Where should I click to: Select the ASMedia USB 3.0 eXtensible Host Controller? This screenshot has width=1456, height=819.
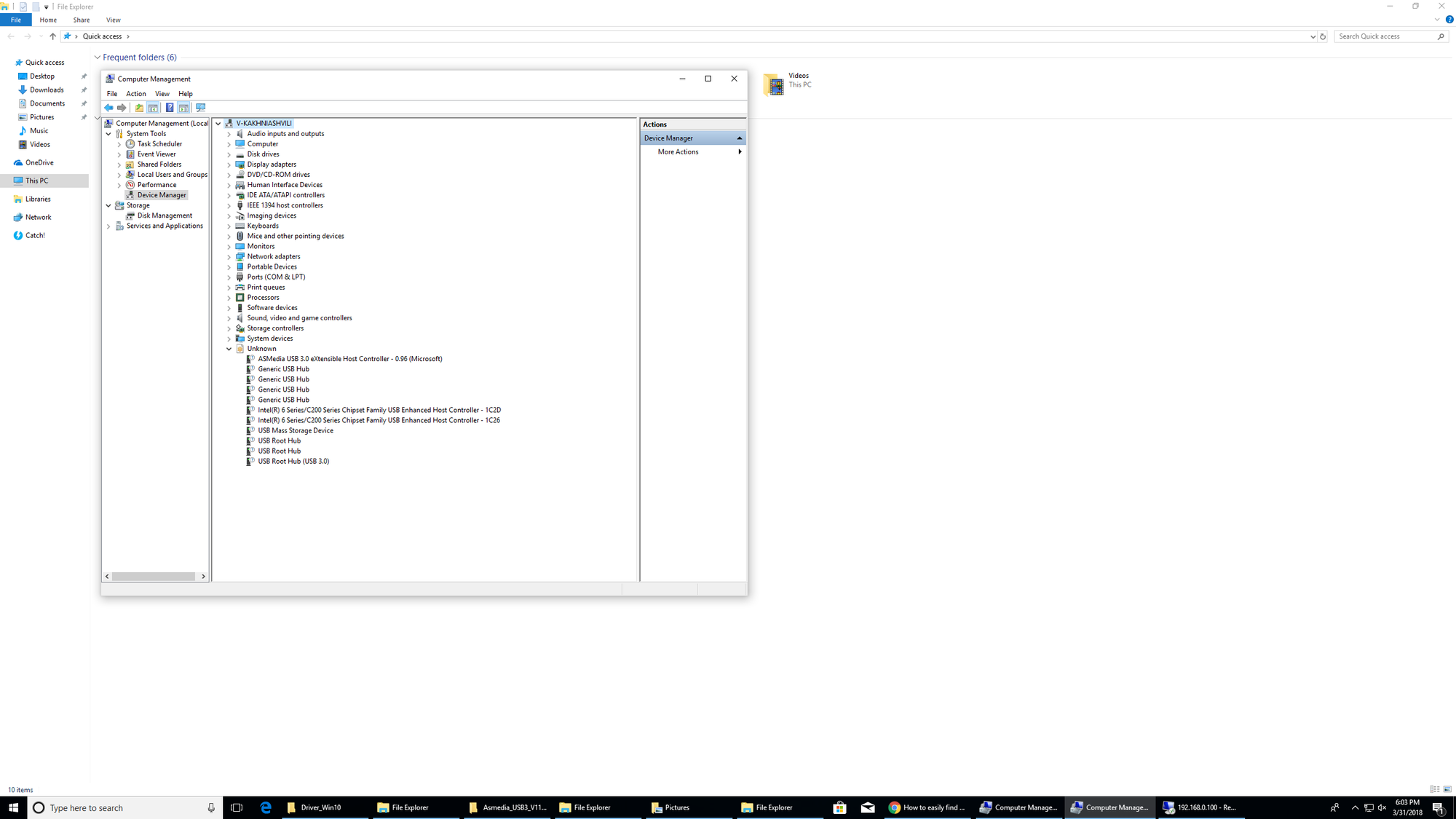click(x=349, y=358)
